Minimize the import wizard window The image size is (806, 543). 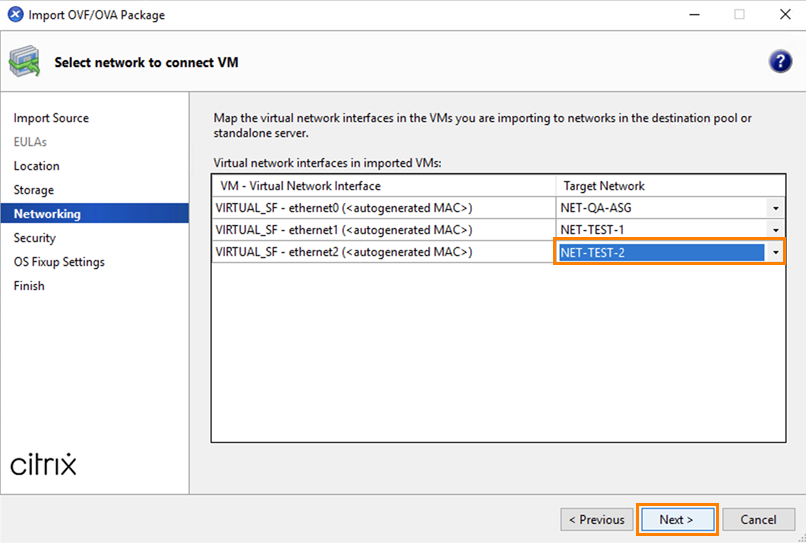(691, 15)
